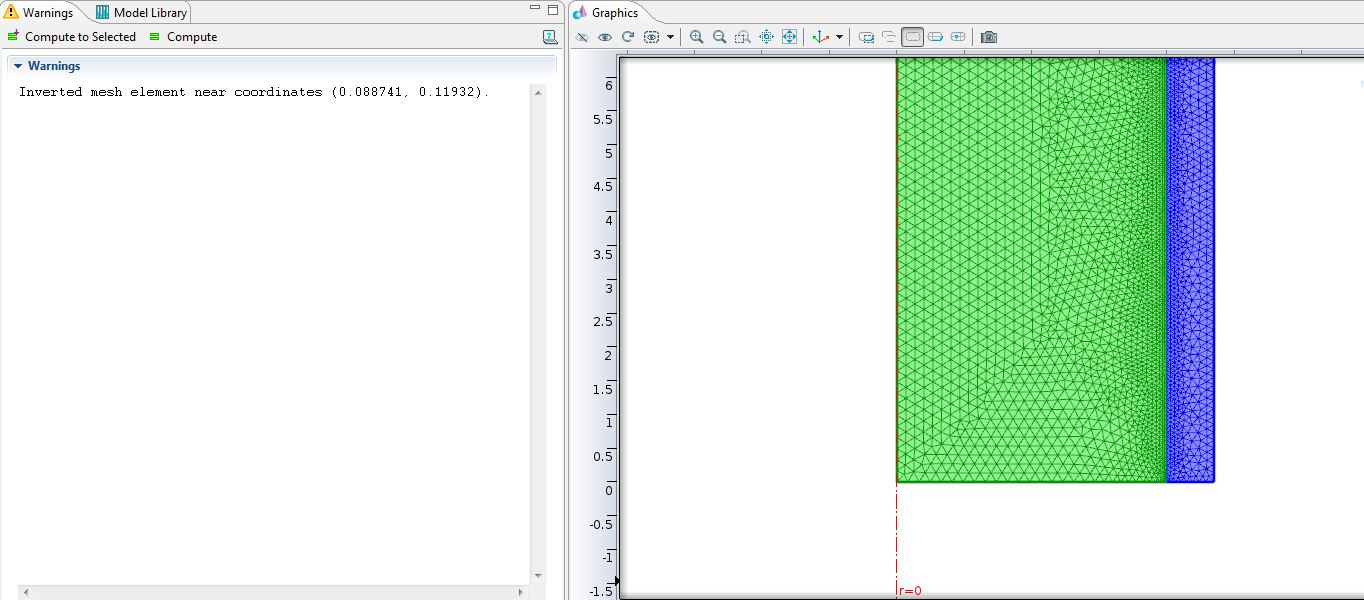Open the axis view dropdown arrow
This screenshot has width=1364, height=600.
(x=839, y=37)
